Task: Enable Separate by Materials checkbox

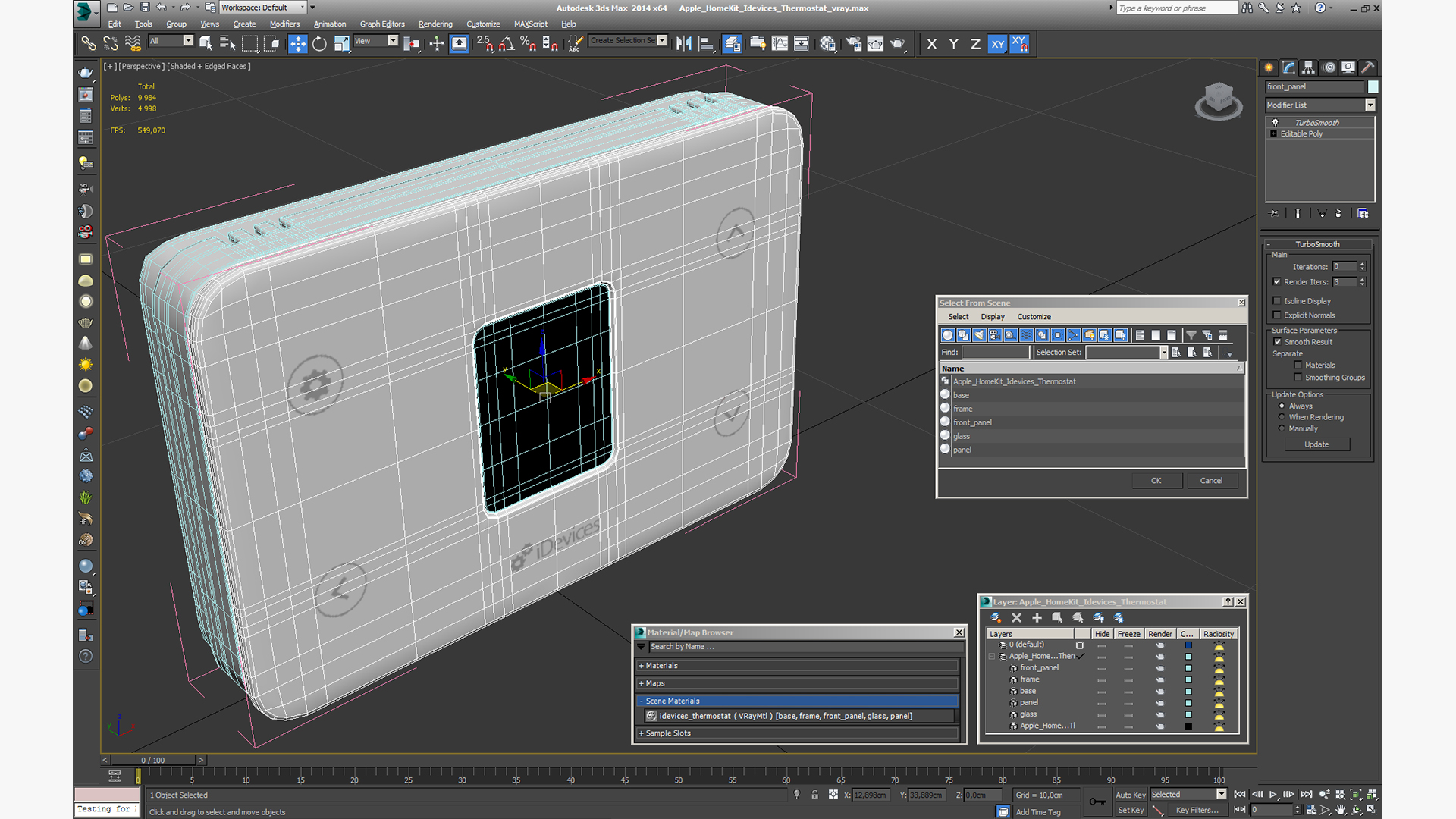Action: pos(1298,366)
